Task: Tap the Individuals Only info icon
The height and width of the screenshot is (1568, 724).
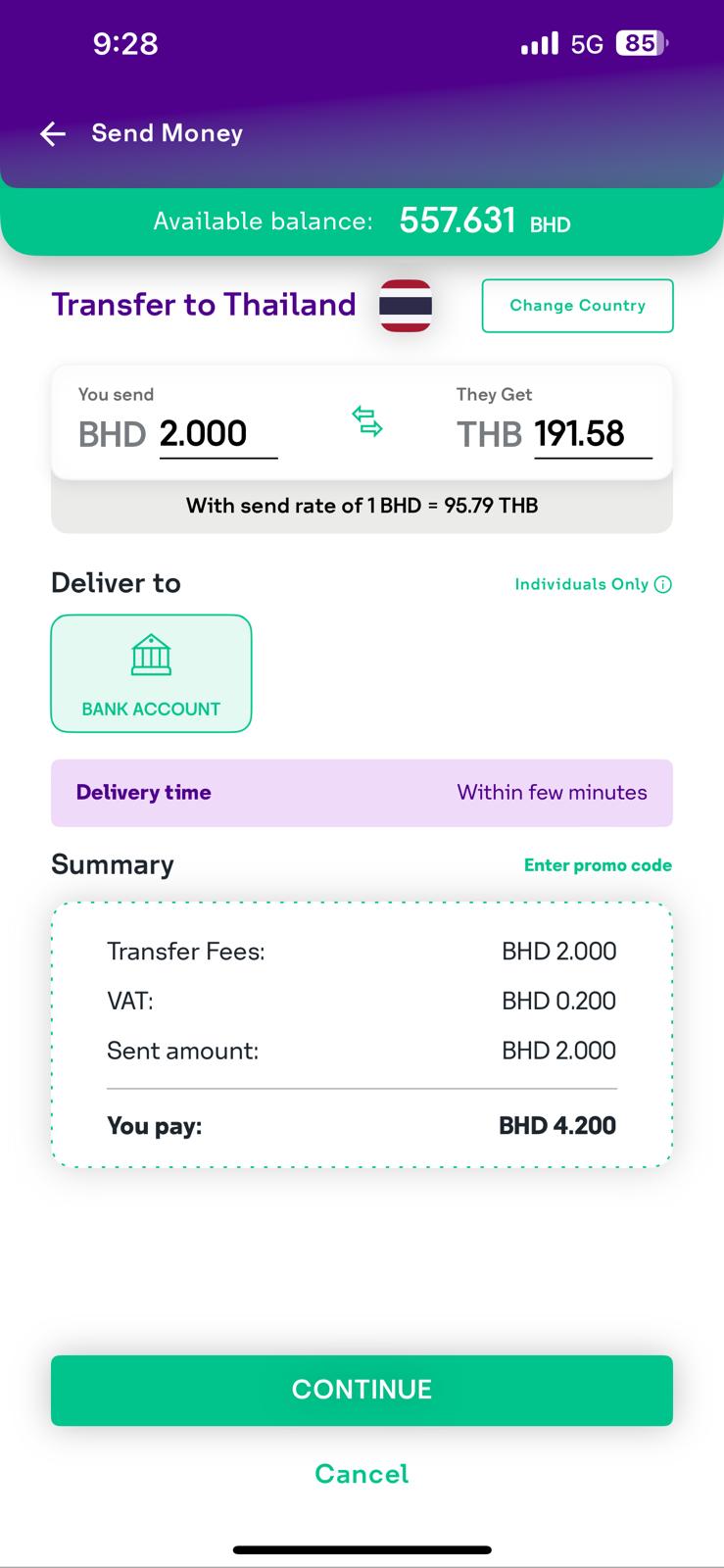Action: pyautogui.click(x=663, y=585)
